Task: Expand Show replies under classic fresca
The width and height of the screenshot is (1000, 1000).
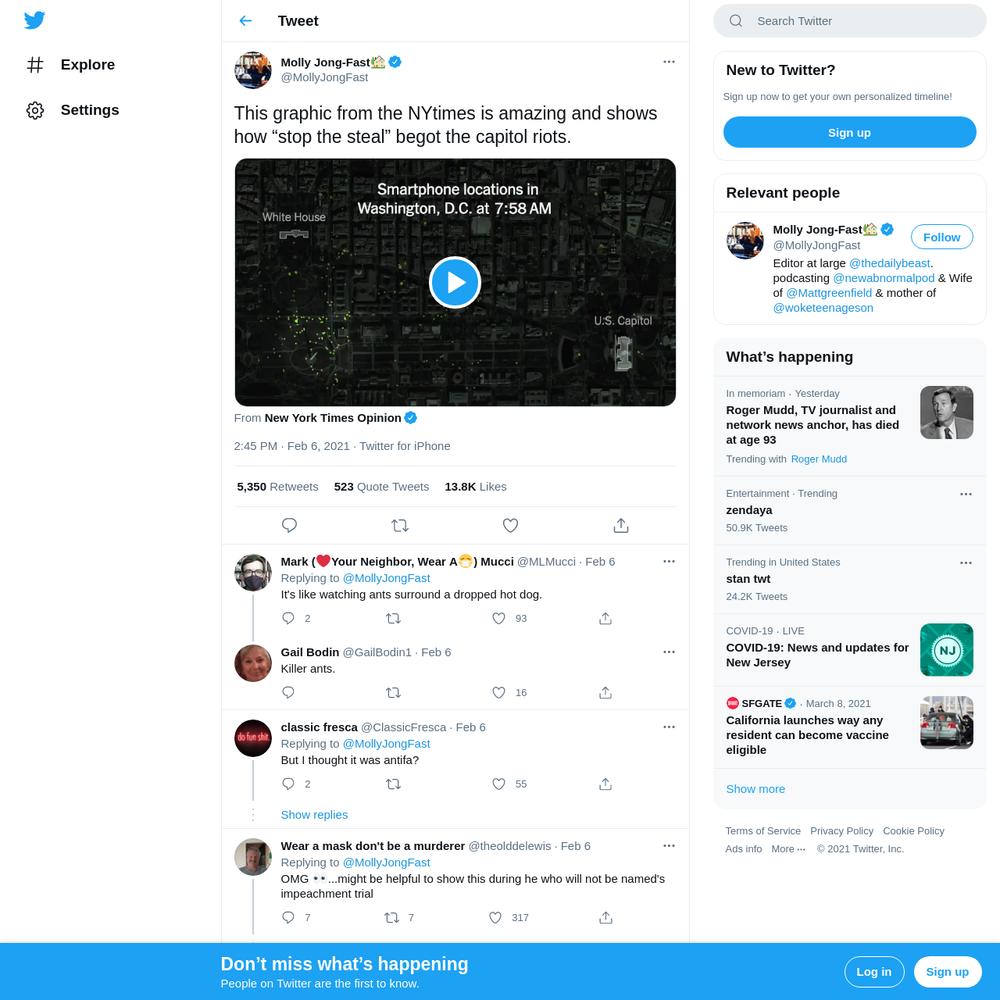Action: (x=314, y=814)
